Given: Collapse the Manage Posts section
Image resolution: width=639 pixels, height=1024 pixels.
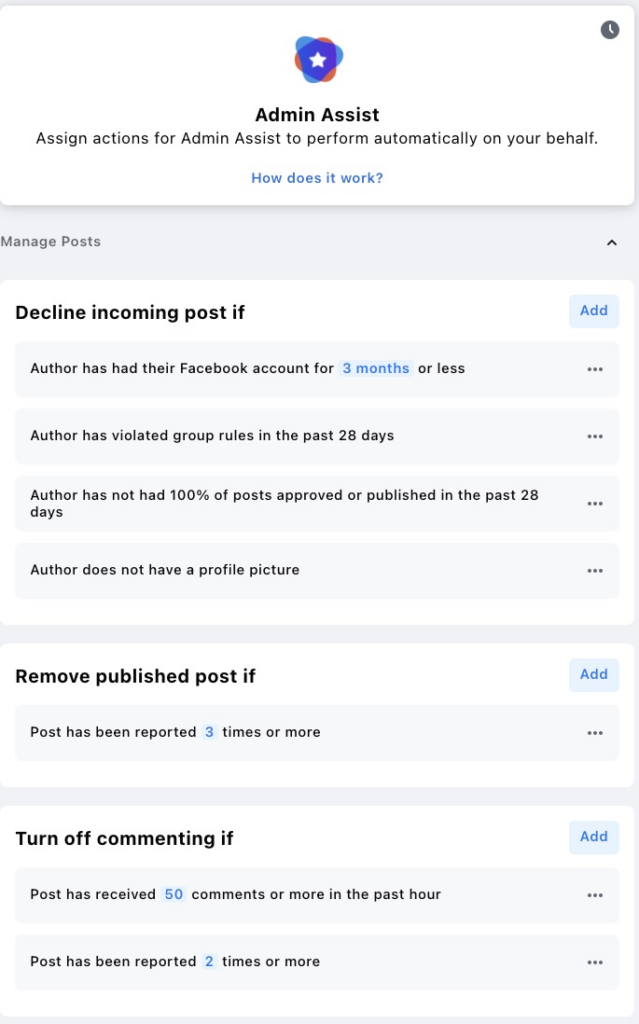Looking at the screenshot, I should (x=612, y=242).
